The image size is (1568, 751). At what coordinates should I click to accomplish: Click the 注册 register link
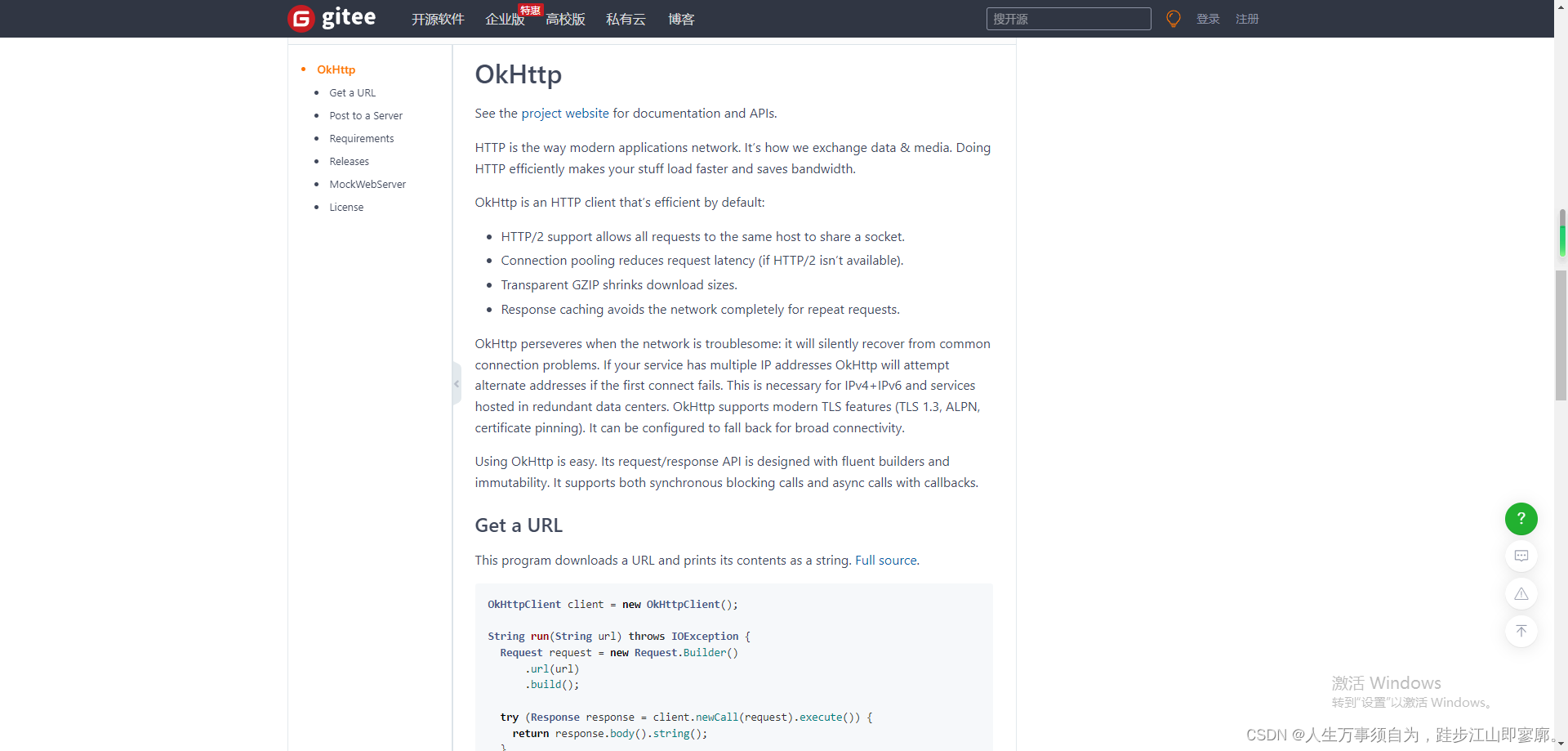(x=1248, y=19)
